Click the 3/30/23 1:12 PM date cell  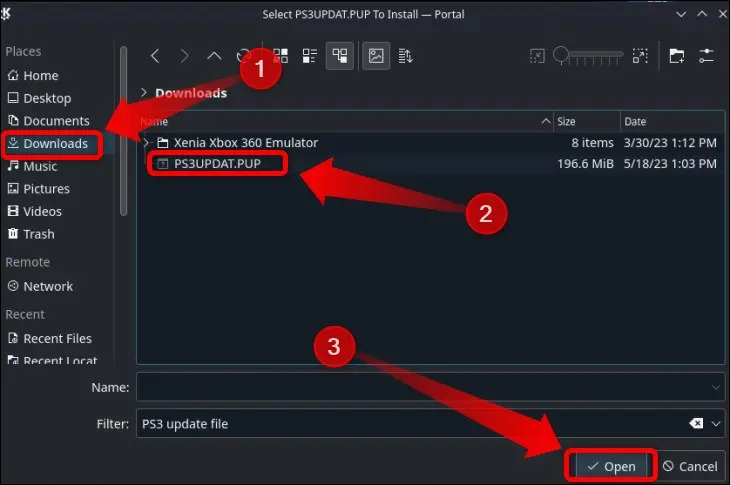(x=670, y=143)
